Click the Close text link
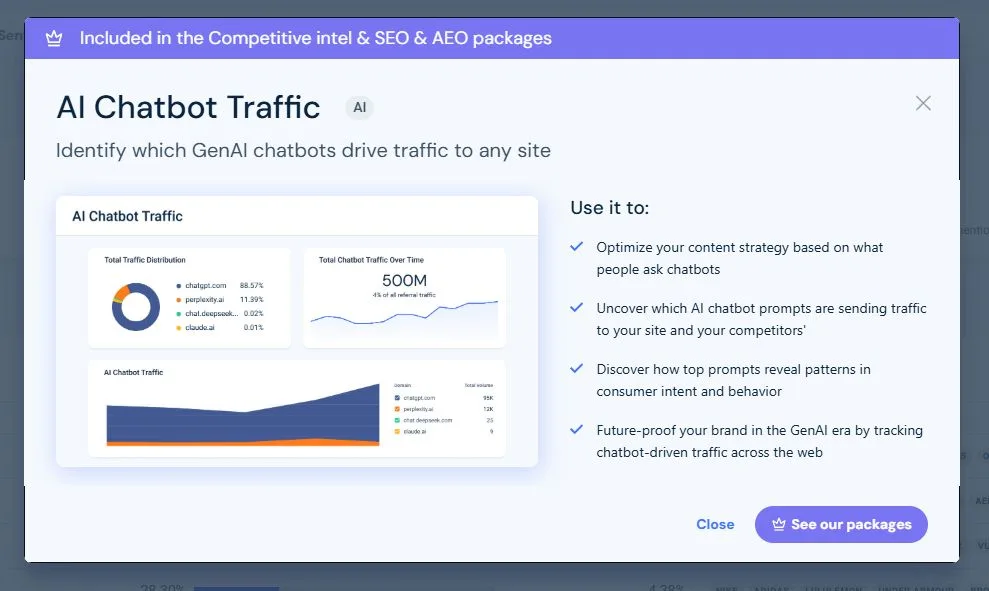The image size is (989, 591). pos(715,524)
